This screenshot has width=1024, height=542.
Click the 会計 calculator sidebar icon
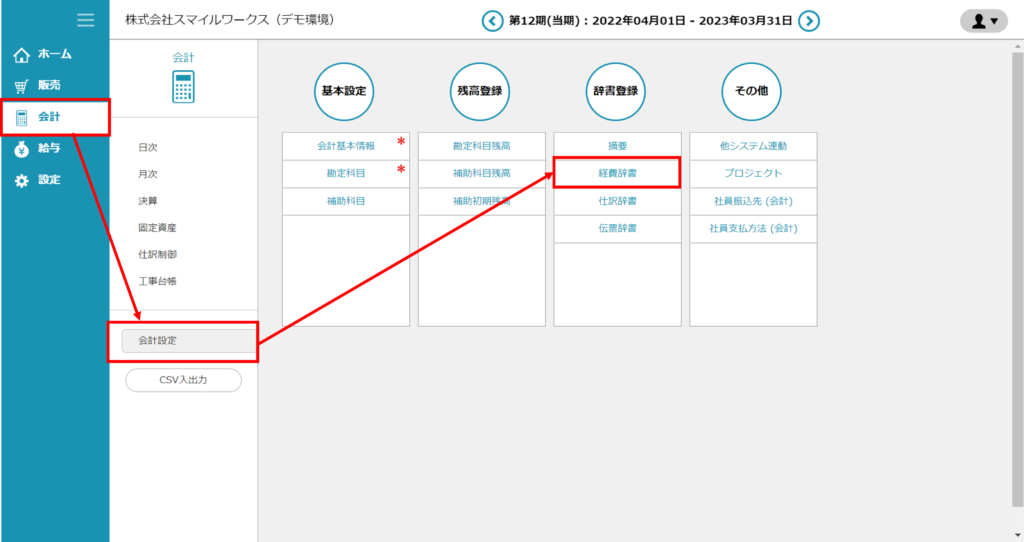point(22,118)
